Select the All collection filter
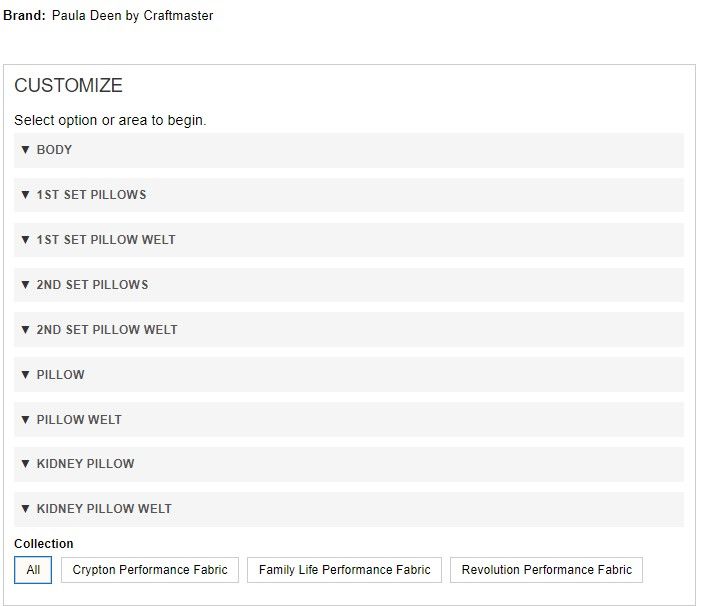 coord(33,570)
